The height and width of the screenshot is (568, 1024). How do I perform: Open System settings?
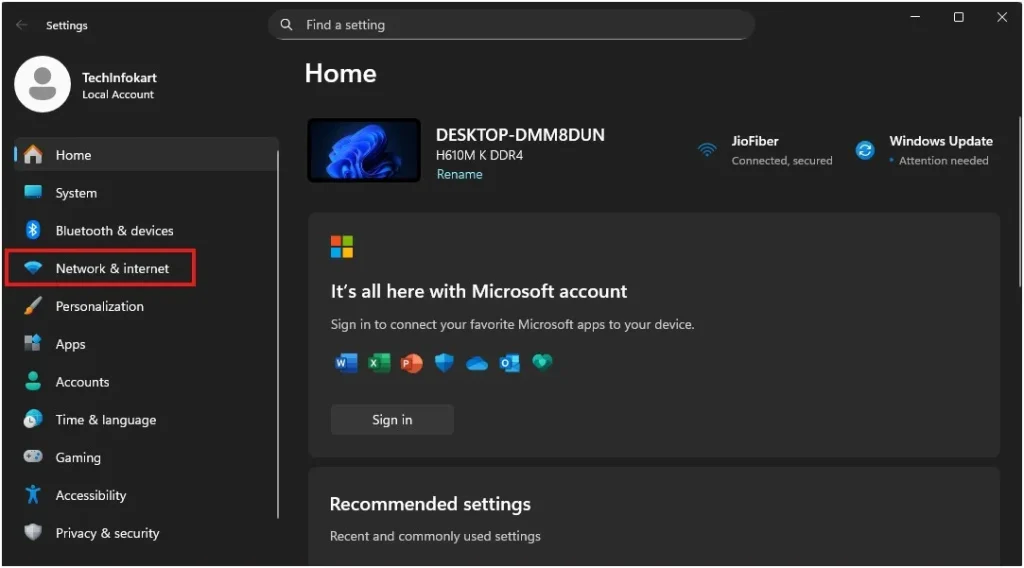146,193
